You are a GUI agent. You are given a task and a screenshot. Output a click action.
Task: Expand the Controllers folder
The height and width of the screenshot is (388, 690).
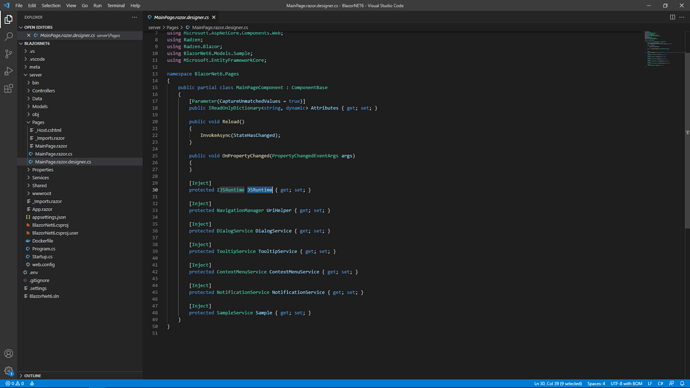click(29, 91)
